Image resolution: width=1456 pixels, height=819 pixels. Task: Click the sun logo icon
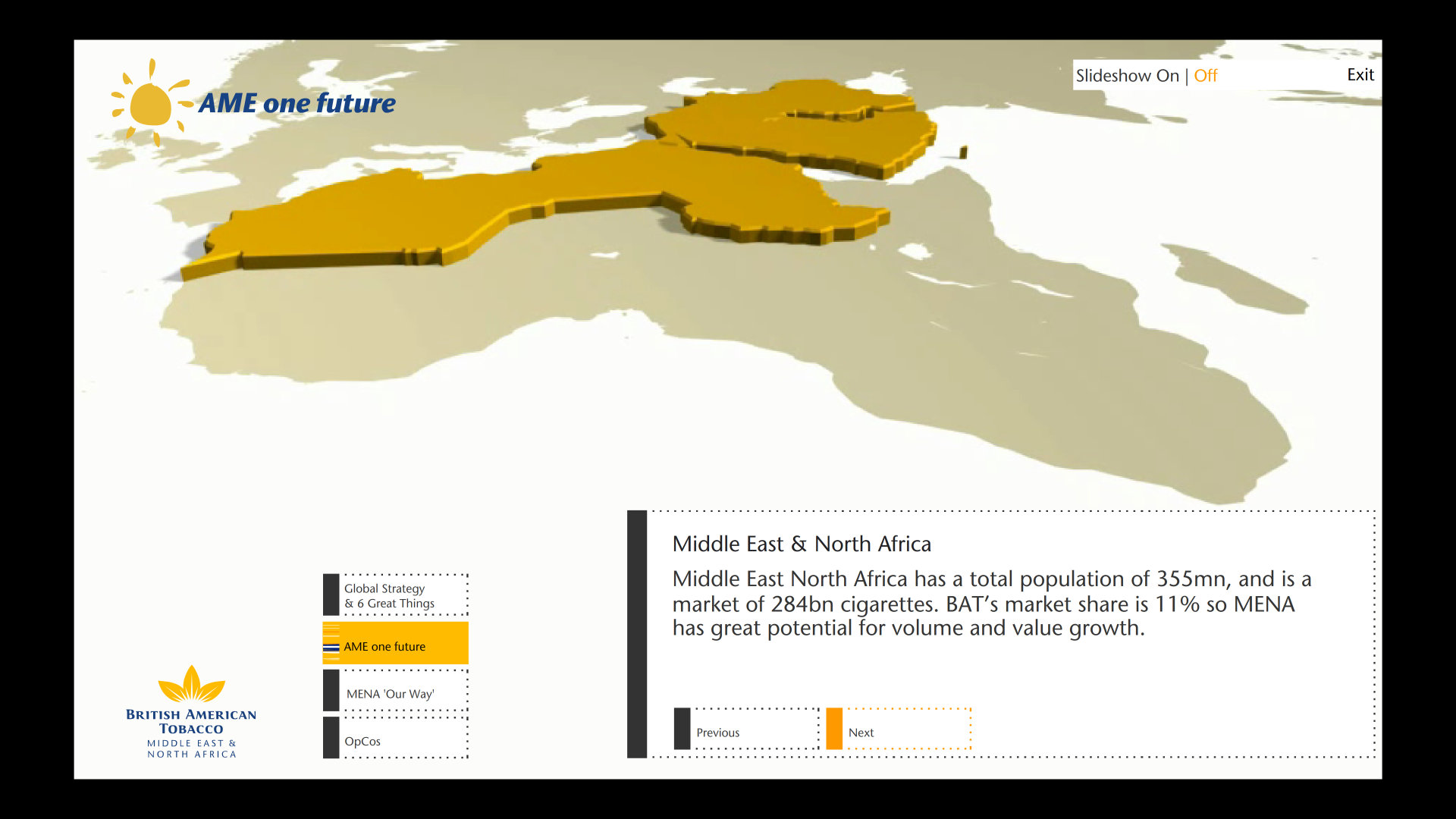(150, 104)
